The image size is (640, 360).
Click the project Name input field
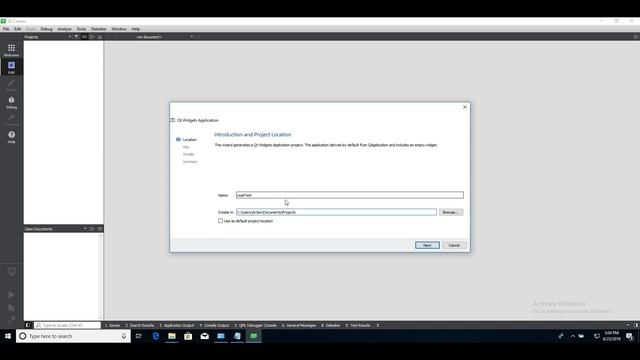[350, 195]
